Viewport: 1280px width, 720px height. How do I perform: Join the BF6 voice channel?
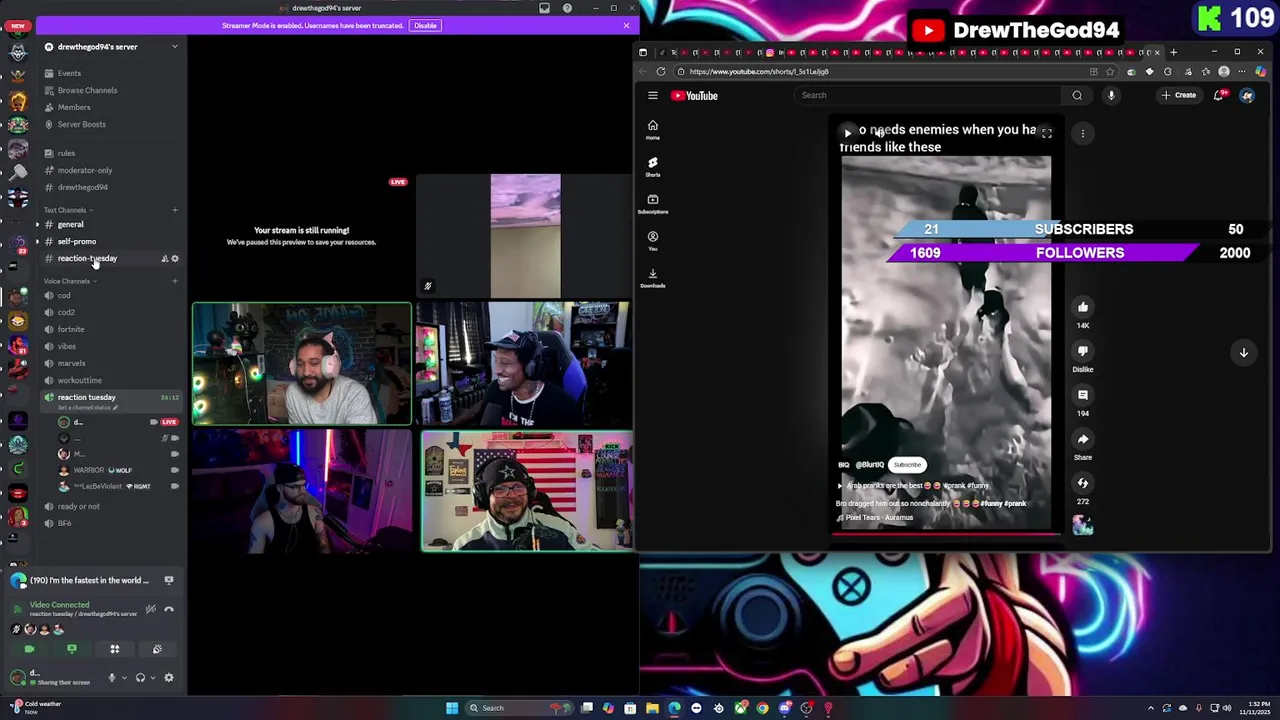pyautogui.click(x=64, y=523)
